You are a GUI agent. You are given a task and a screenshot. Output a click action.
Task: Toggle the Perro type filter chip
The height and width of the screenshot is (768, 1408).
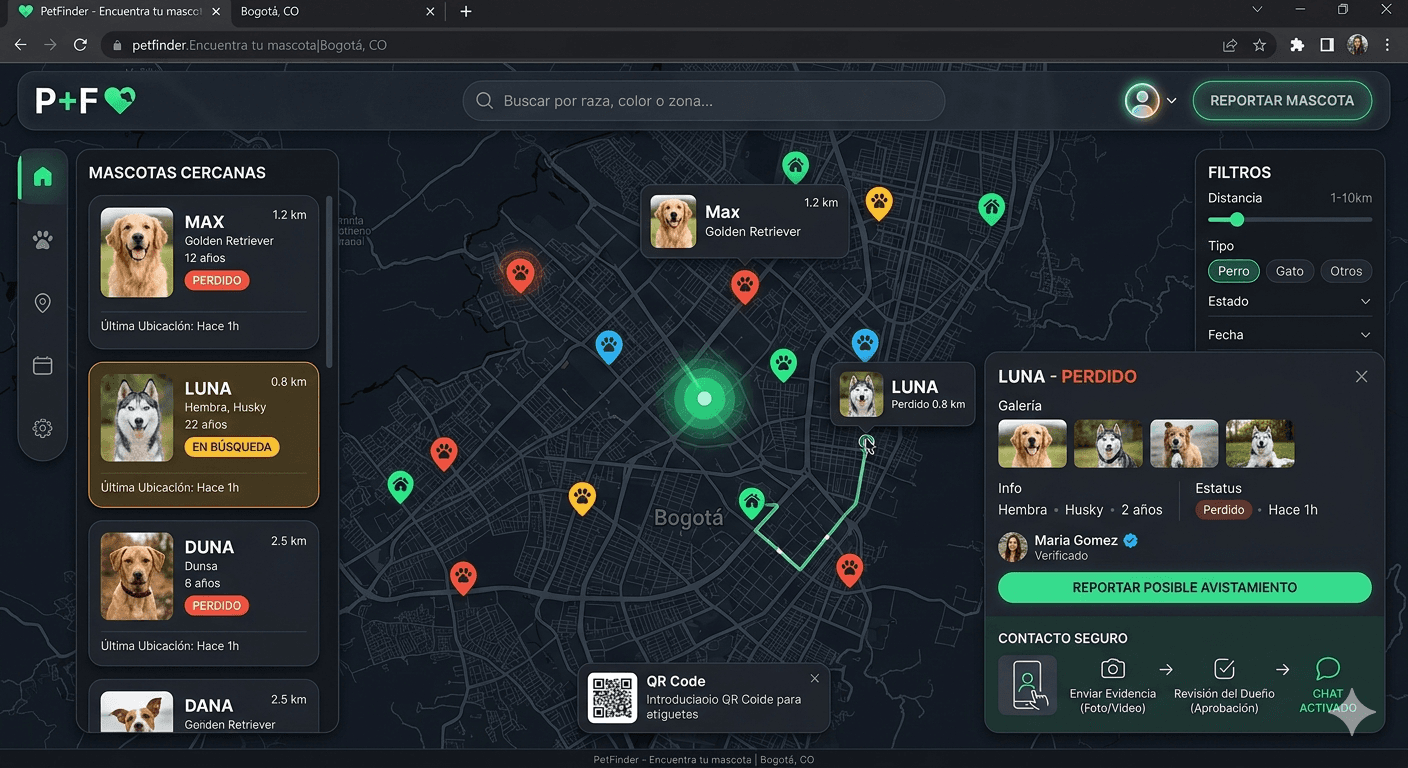[1233, 271]
